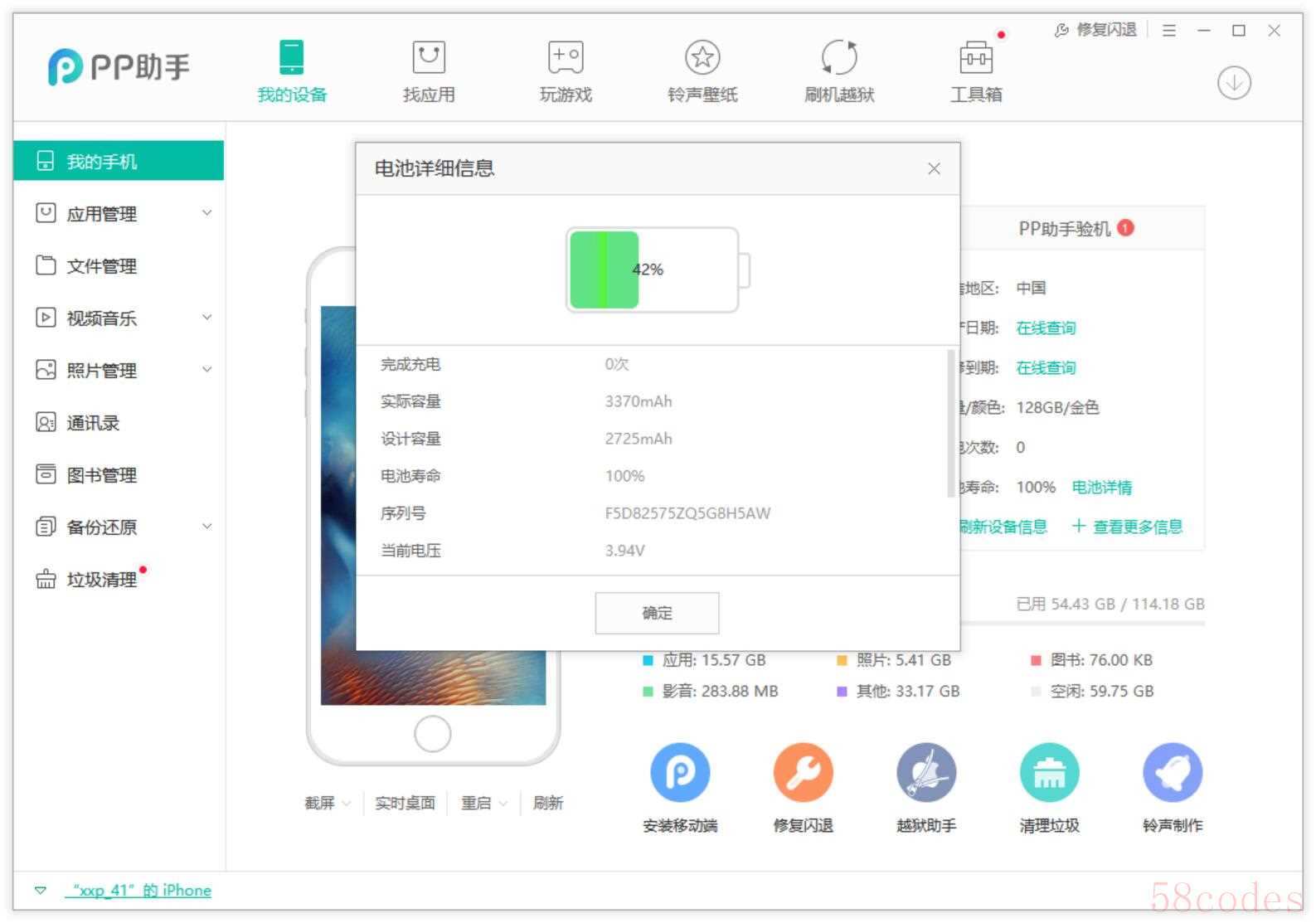
Task: Open the 玩游戏 tab
Action: point(566,72)
